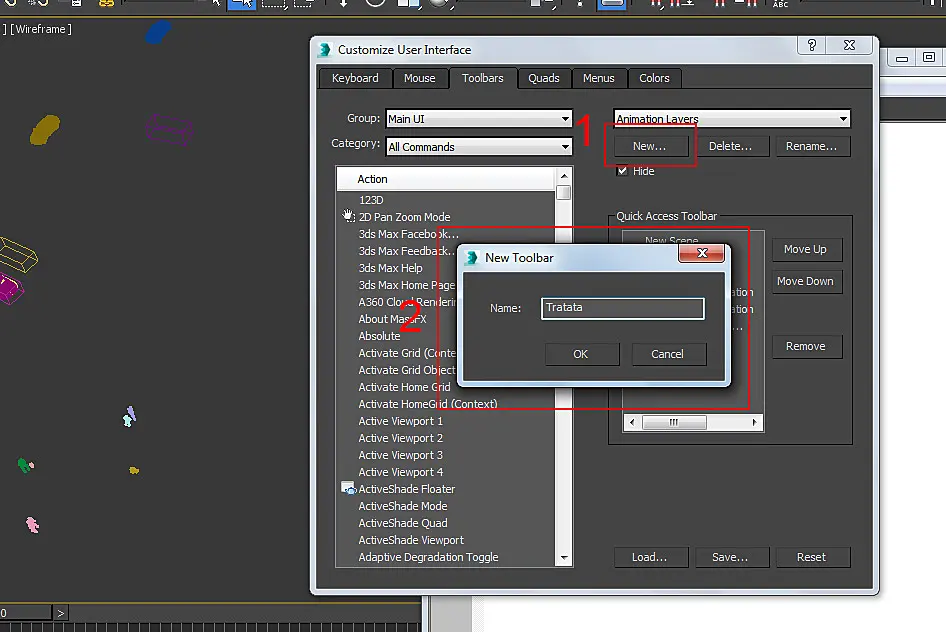Screen dimensions: 946x632
Task: Open the question mark help button in Customize User Interface
Action: coord(811,45)
